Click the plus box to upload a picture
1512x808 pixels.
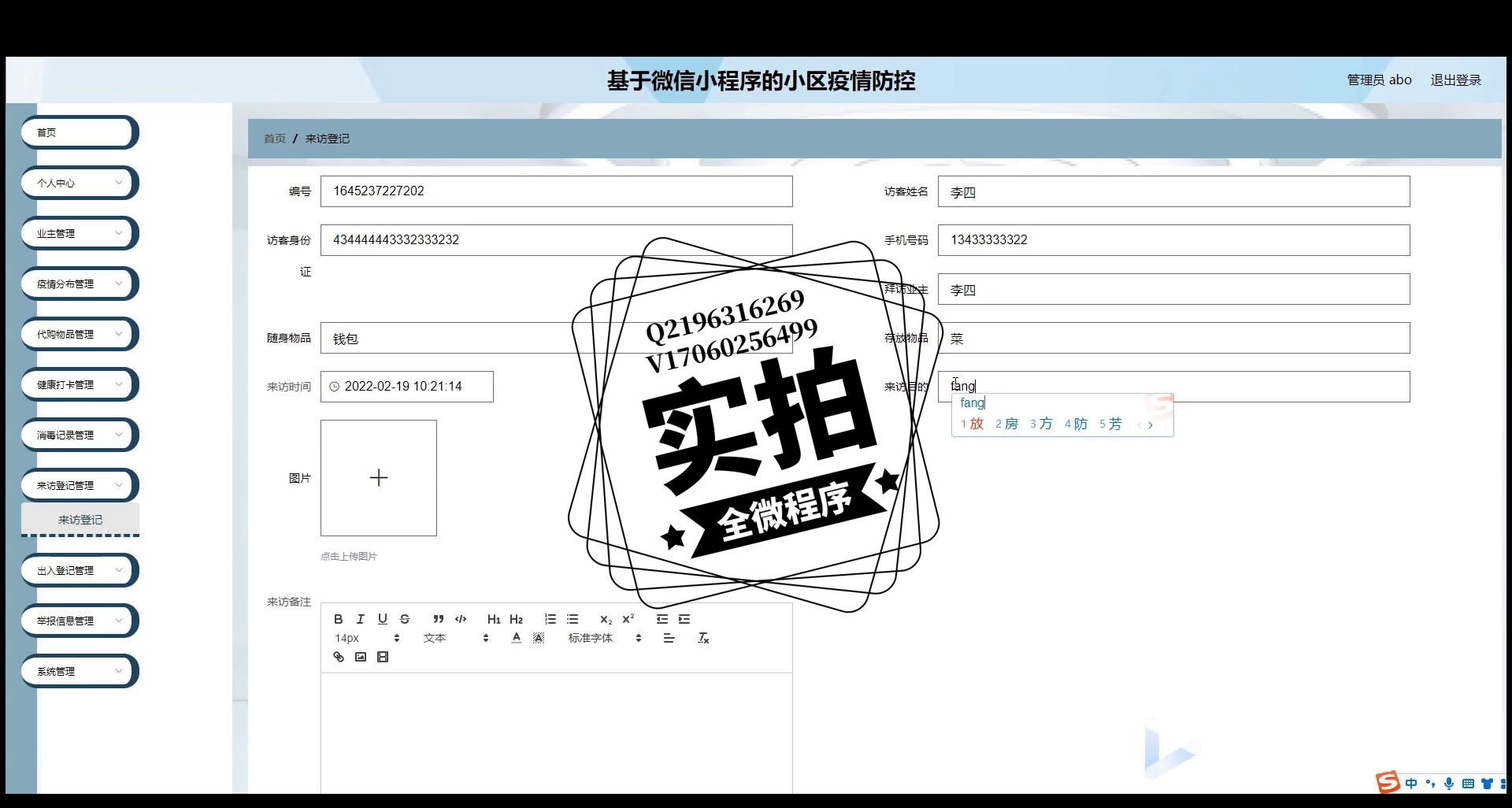coord(379,478)
